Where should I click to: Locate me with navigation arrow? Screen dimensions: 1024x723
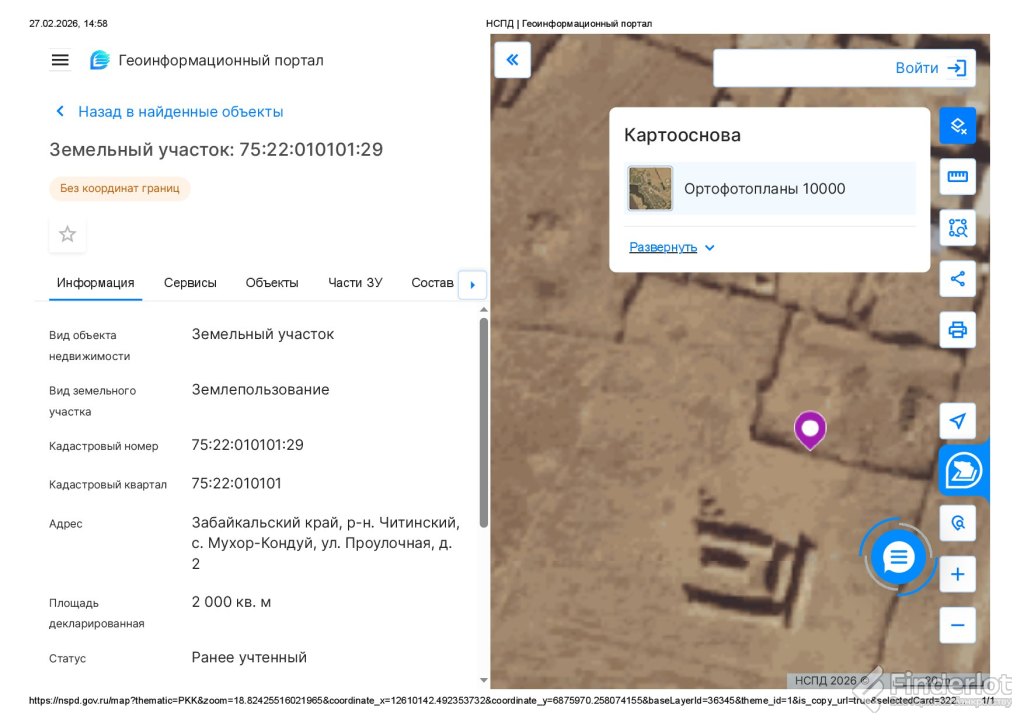point(957,421)
